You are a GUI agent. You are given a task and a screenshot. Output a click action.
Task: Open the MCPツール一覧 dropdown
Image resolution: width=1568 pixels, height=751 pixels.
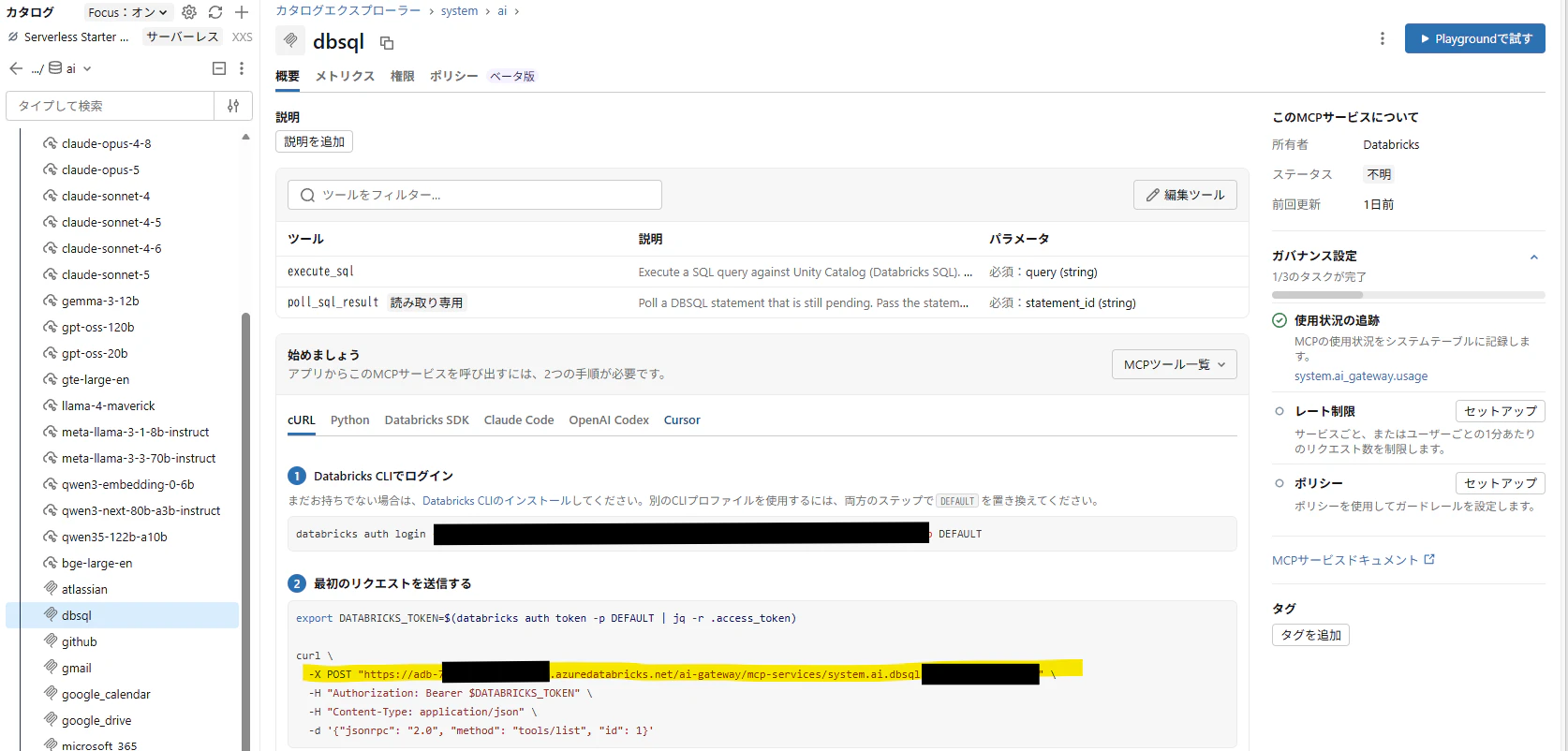tap(1175, 364)
